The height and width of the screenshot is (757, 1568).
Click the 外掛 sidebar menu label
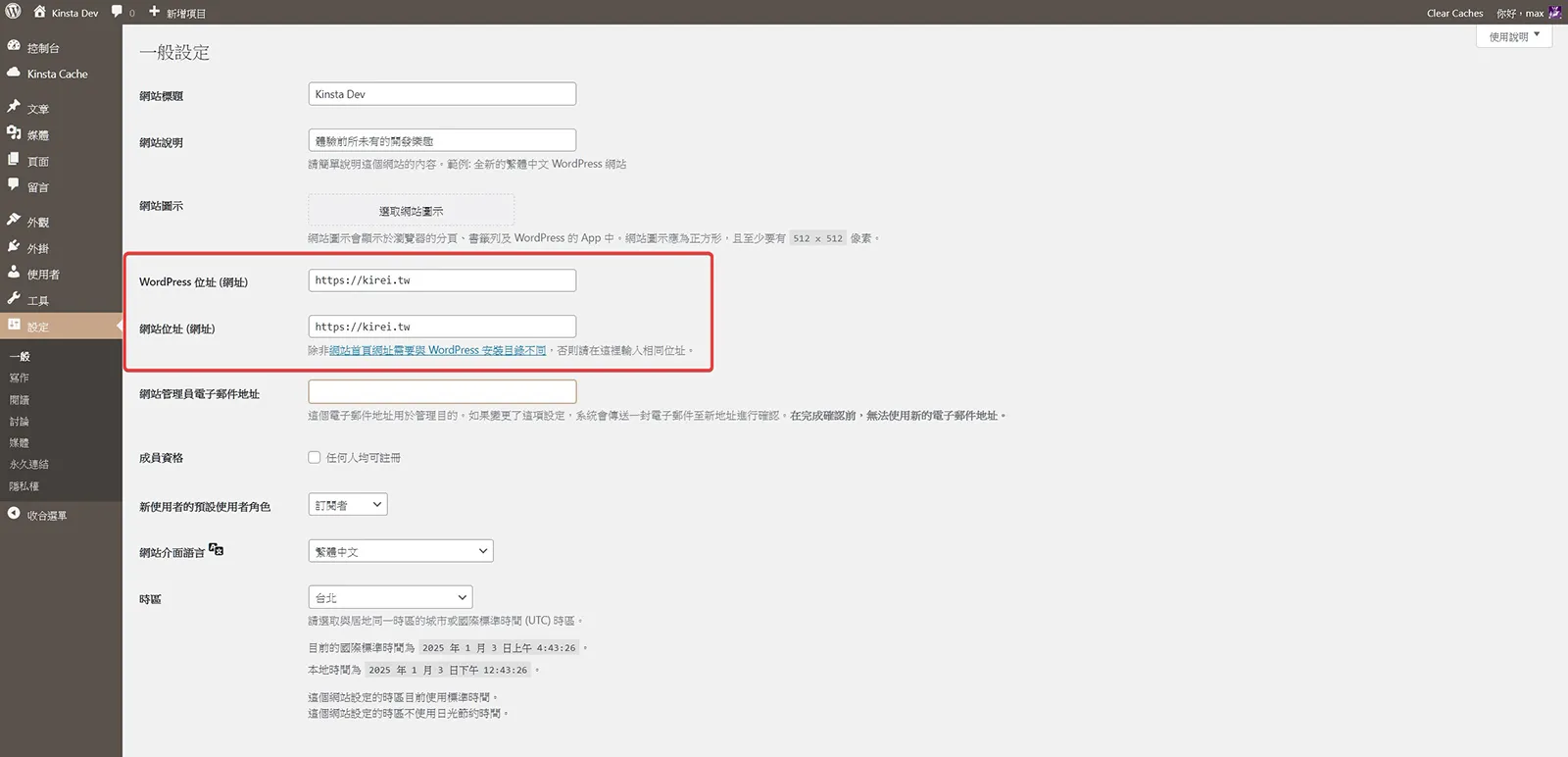(38, 248)
